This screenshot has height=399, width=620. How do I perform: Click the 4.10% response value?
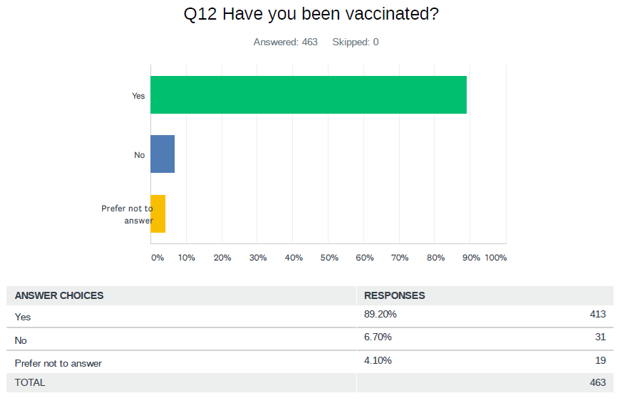tap(378, 361)
